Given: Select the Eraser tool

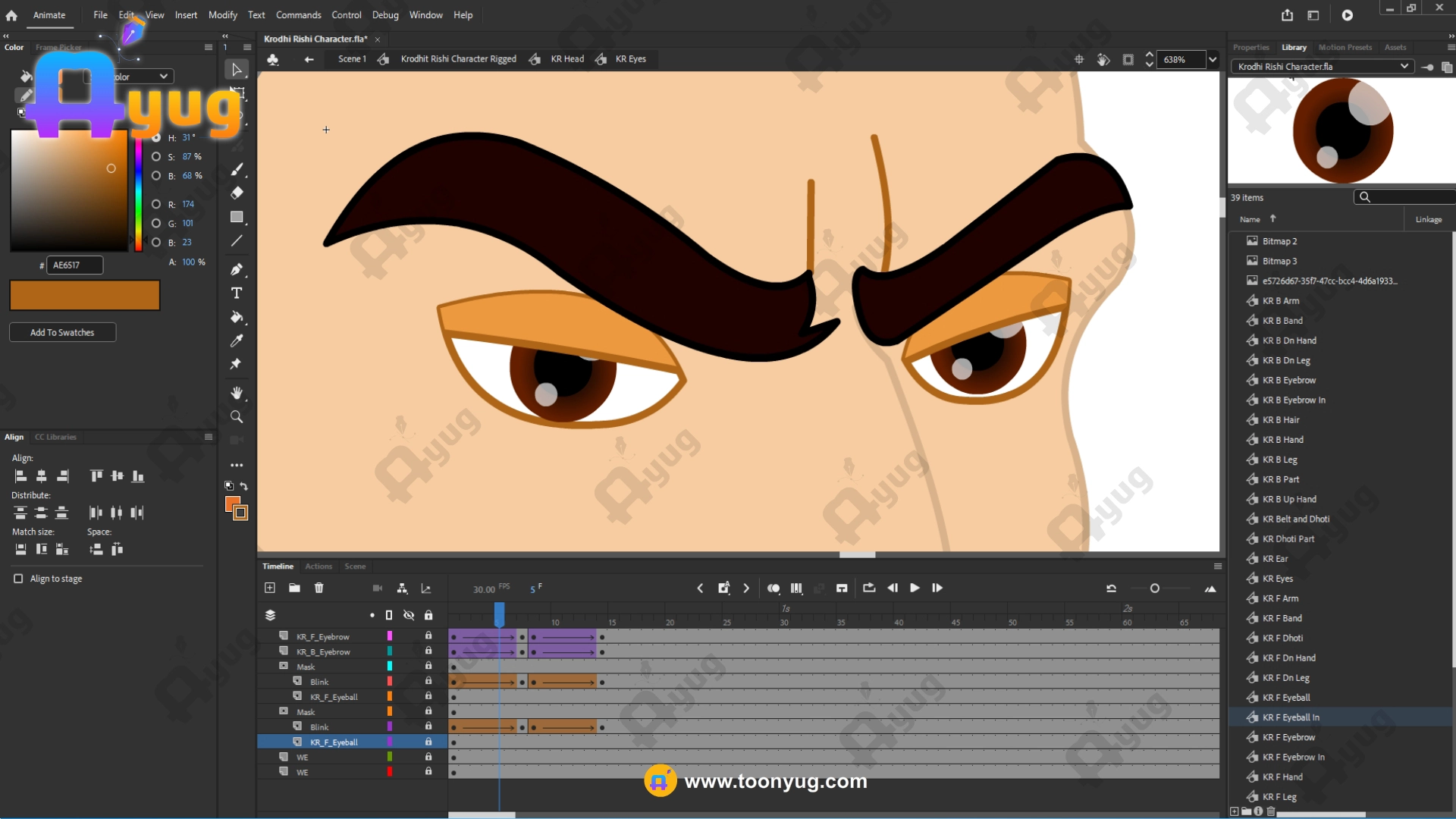Looking at the screenshot, I should [x=237, y=193].
